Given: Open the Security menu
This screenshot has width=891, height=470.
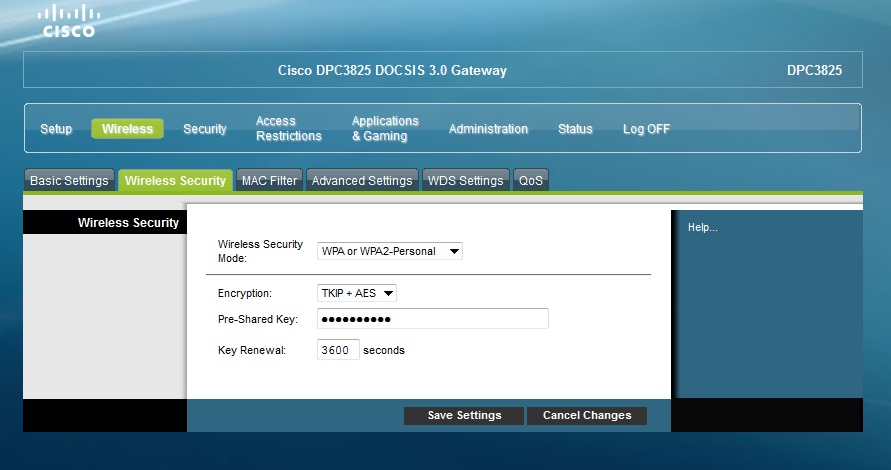Looking at the screenshot, I should point(205,129).
